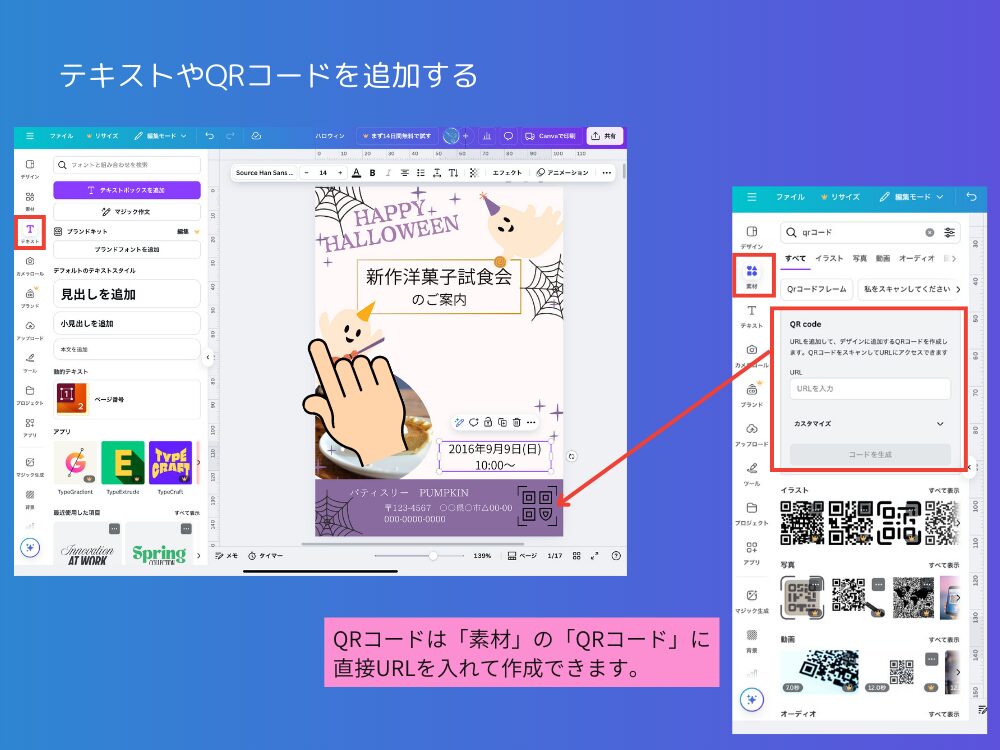Click Qrコードフレーム suggestion chip
The width and height of the screenshot is (1000, 750).
(816, 289)
